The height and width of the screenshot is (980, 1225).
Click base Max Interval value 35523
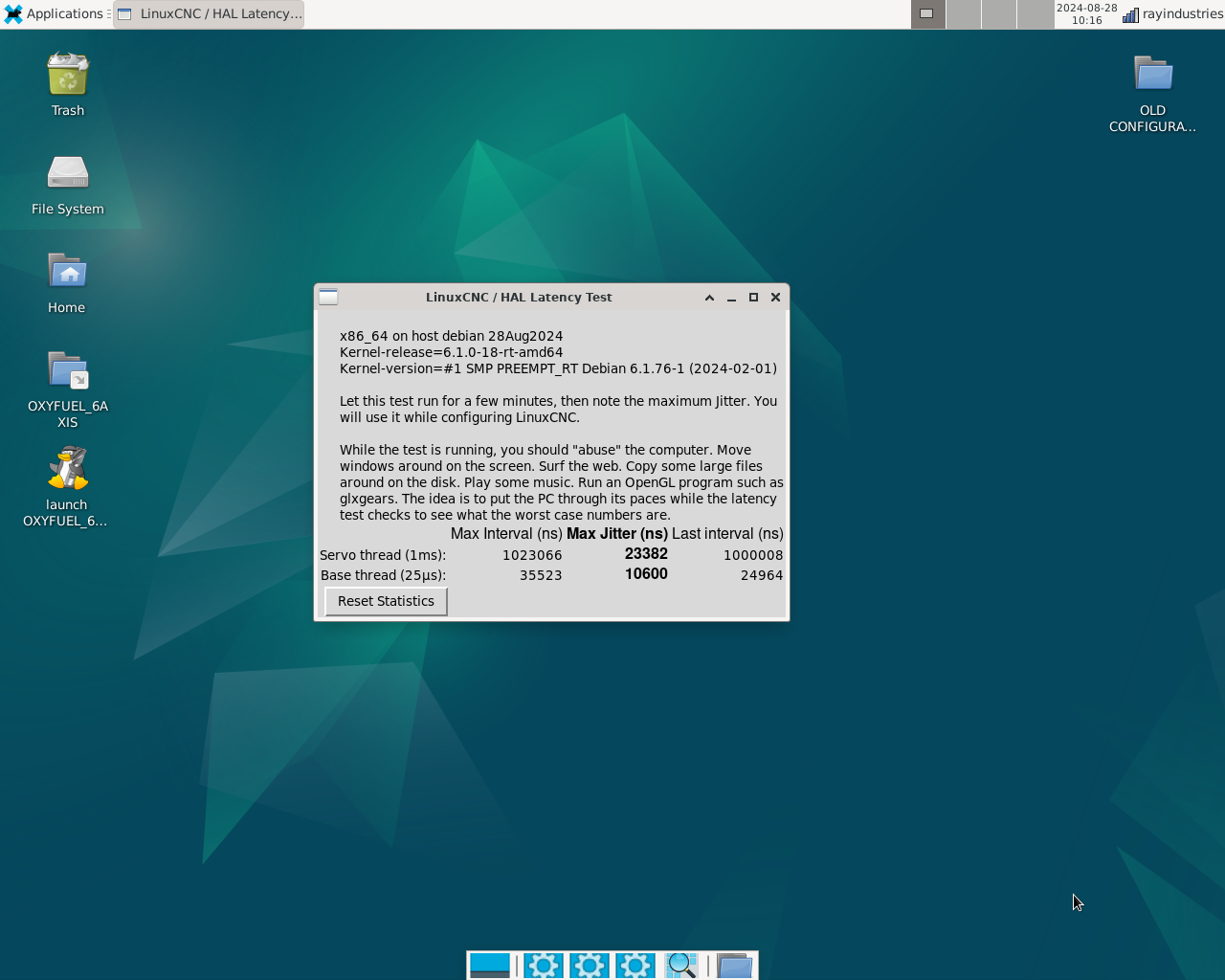pyautogui.click(x=541, y=575)
